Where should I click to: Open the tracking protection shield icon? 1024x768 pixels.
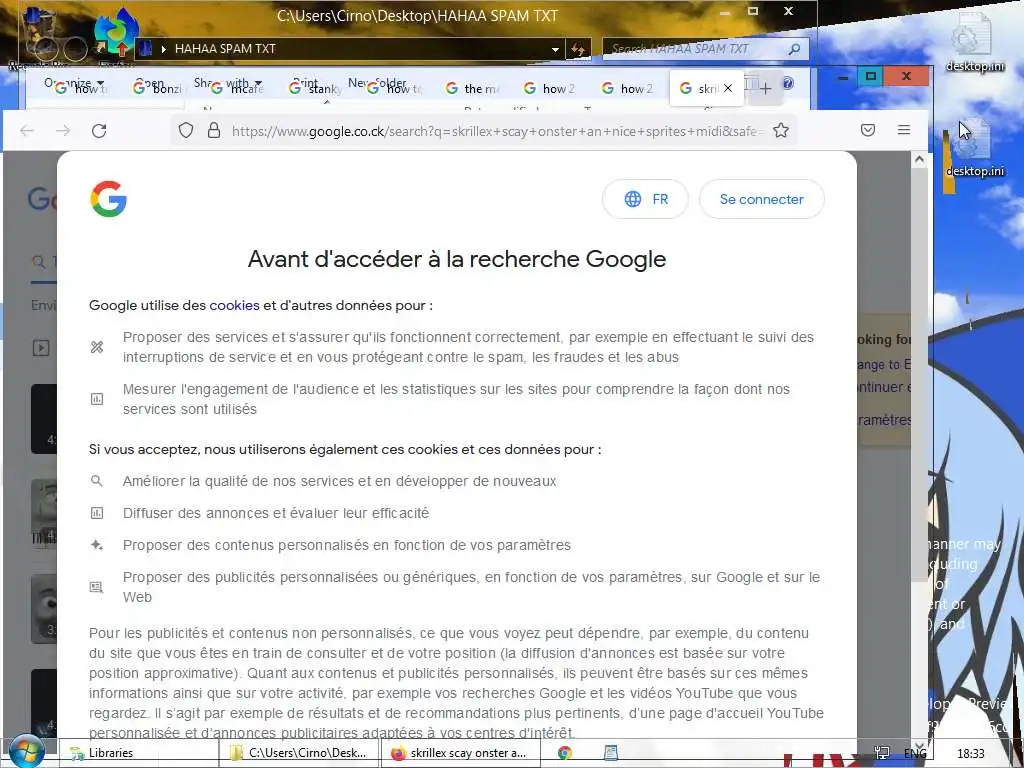[186, 131]
